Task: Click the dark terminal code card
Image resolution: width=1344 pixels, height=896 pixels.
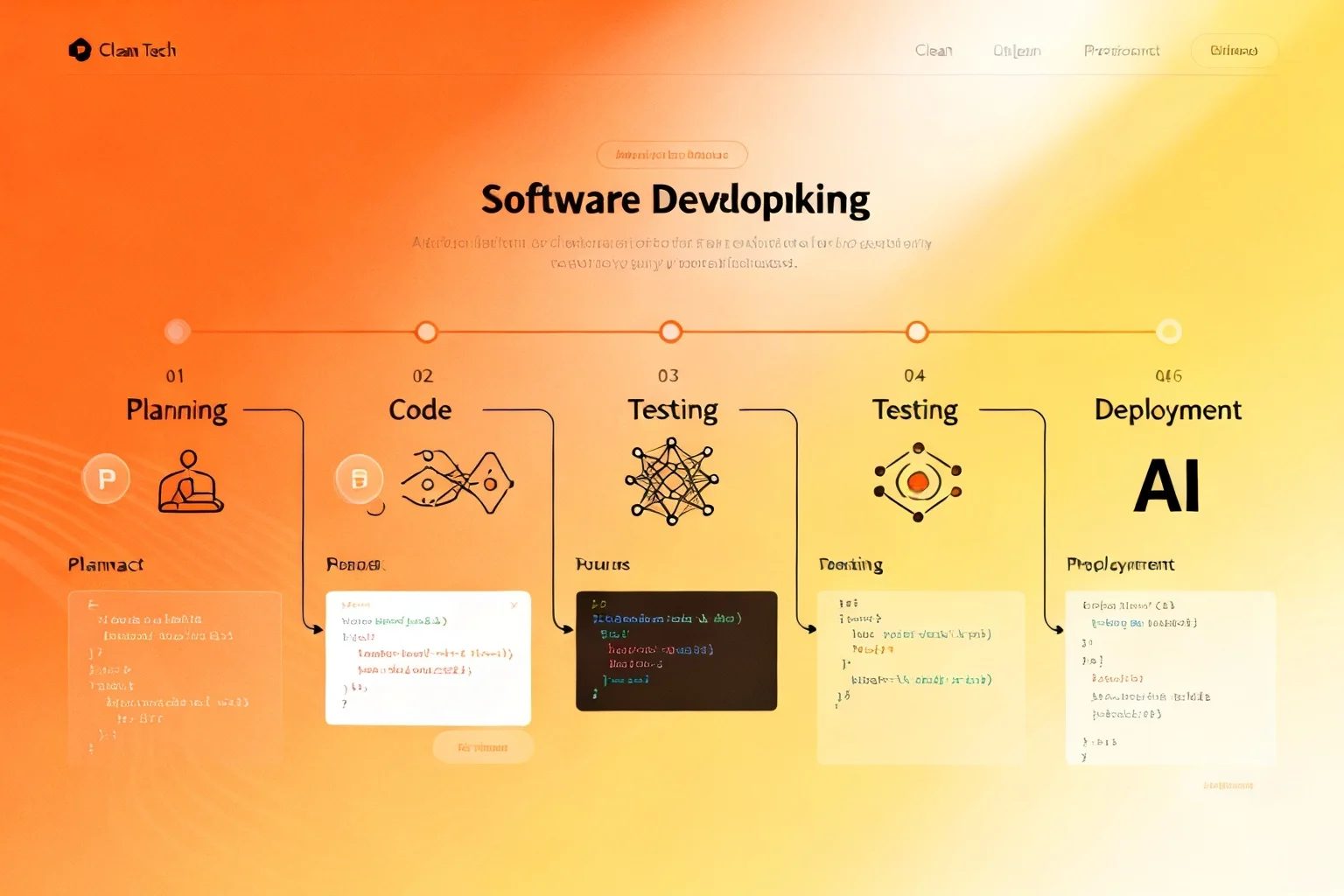Action: pyautogui.click(x=676, y=651)
